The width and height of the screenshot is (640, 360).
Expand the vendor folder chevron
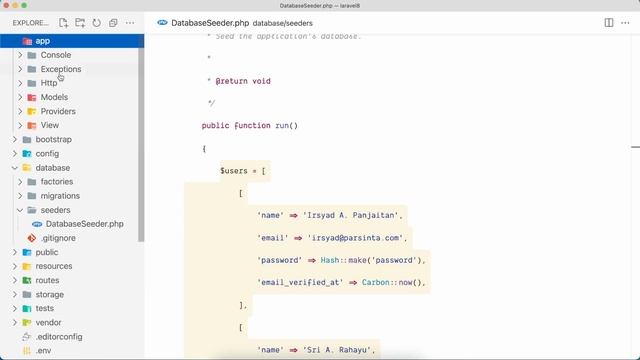point(15,322)
